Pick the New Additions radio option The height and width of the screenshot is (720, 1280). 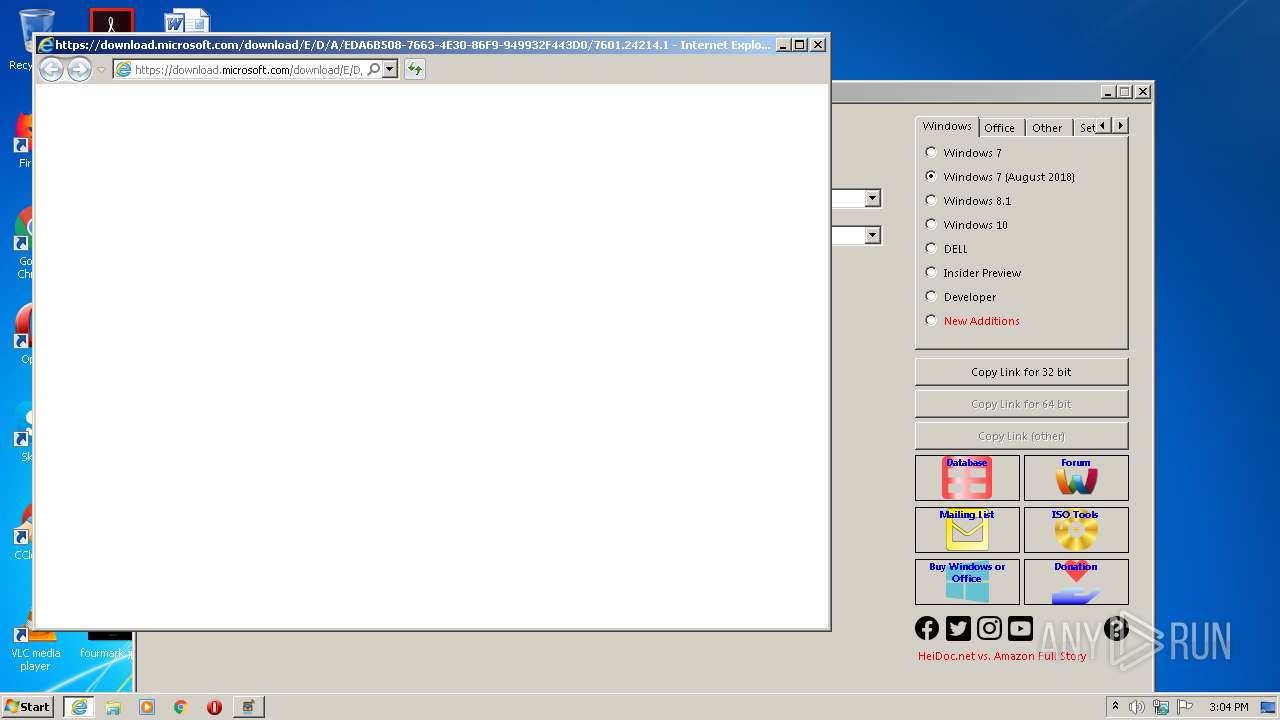(931, 321)
